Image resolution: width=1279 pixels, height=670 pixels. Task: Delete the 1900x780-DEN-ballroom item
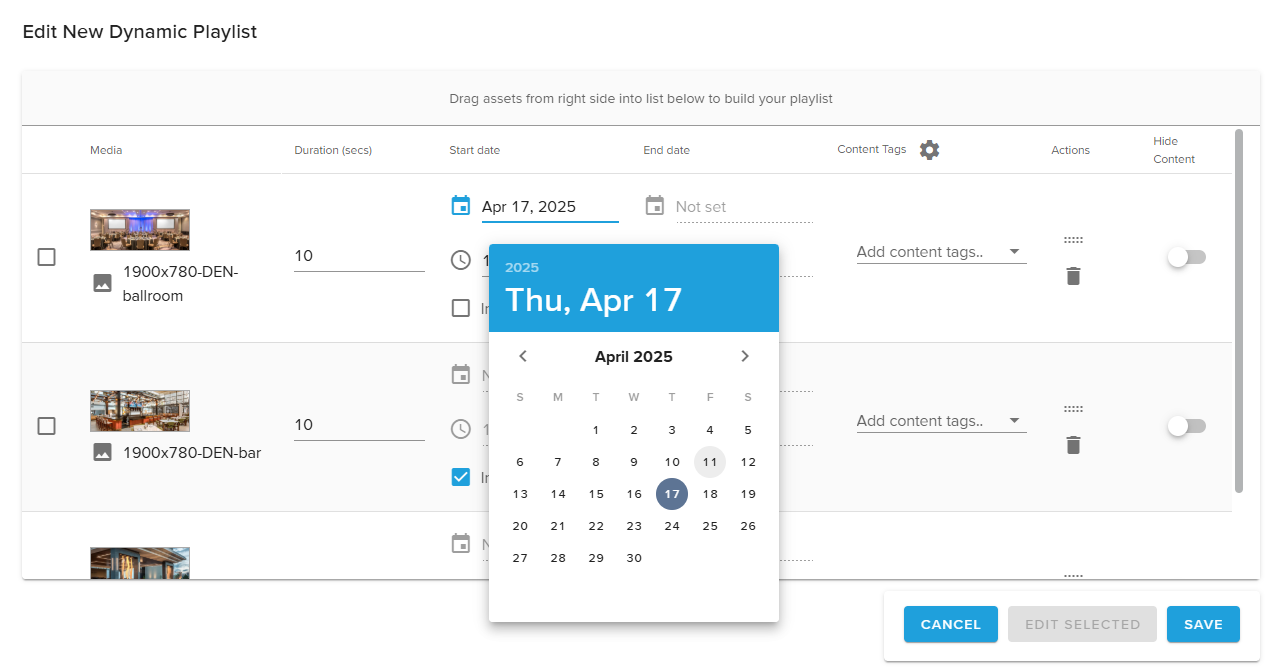click(1073, 276)
